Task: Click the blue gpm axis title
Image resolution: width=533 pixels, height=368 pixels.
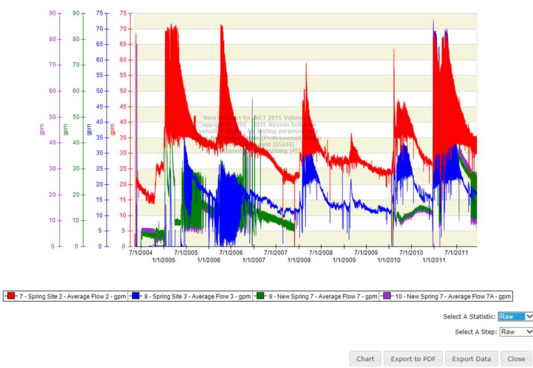Action: (89, 130)
